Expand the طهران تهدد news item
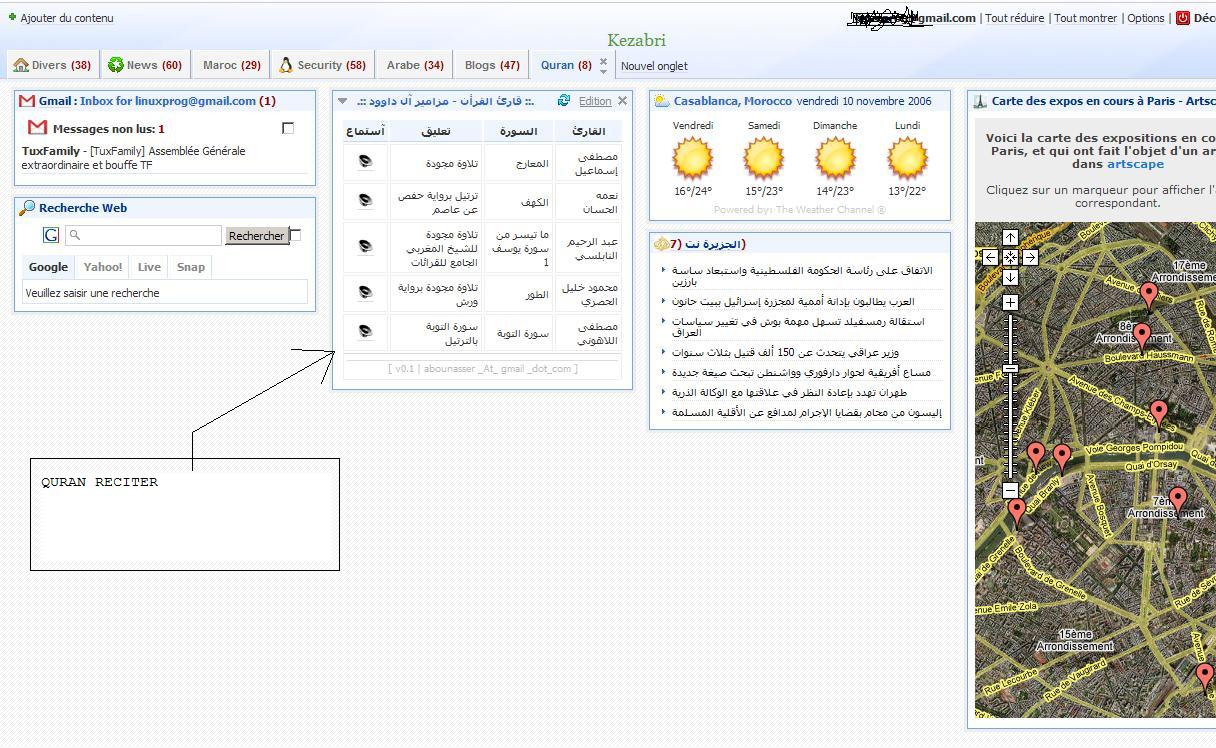1216x748 pixels. tap(663, 392)
